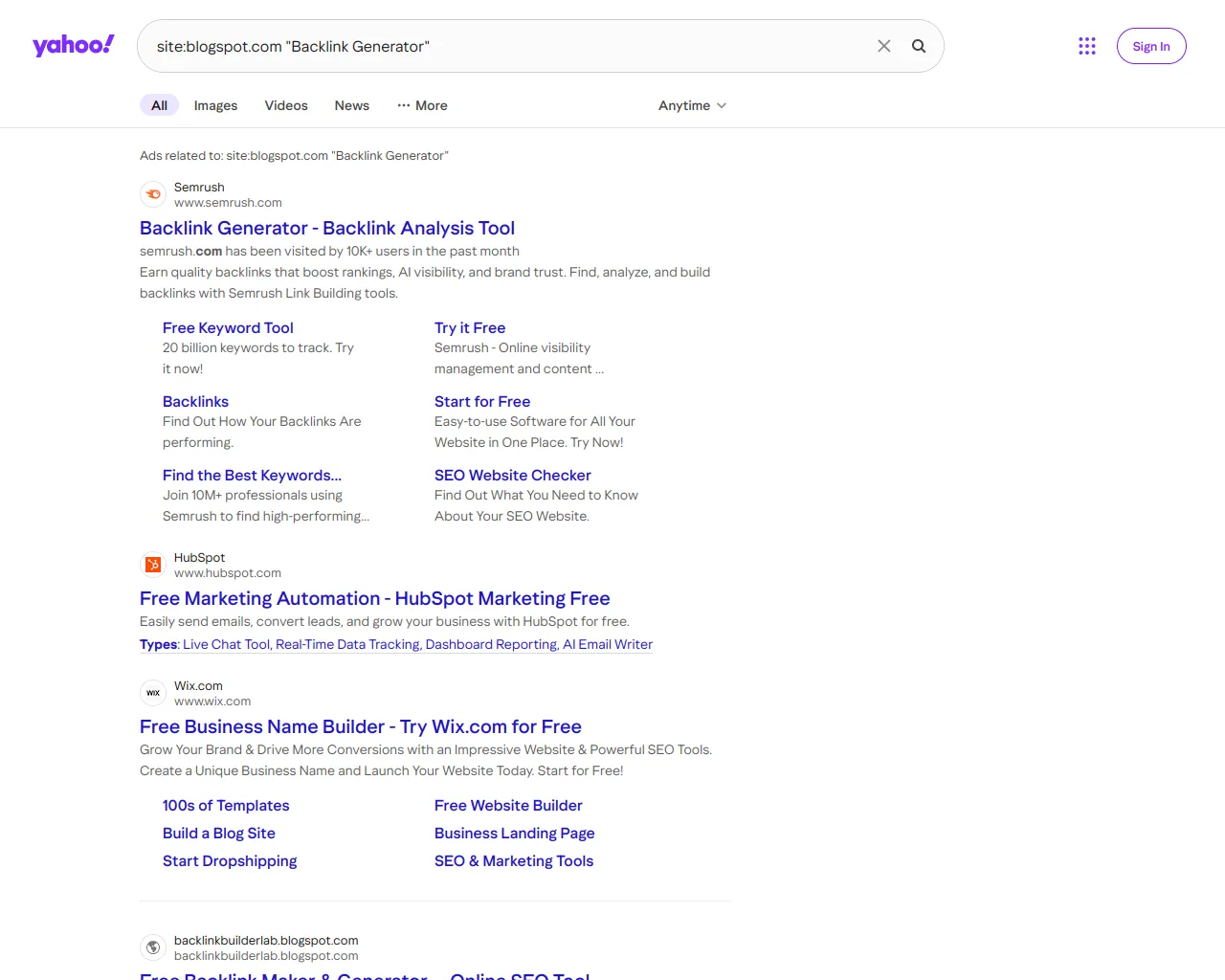Expand the Anytime time filter dropdown

692,105
